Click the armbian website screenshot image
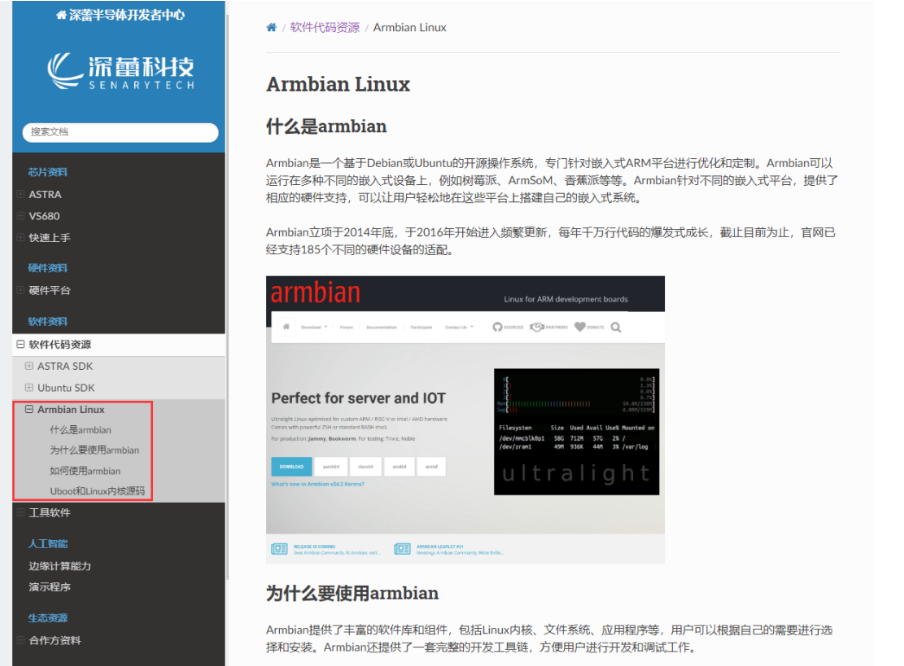The height and width of the screenshot is (666, 904). (x=465, y=420)
